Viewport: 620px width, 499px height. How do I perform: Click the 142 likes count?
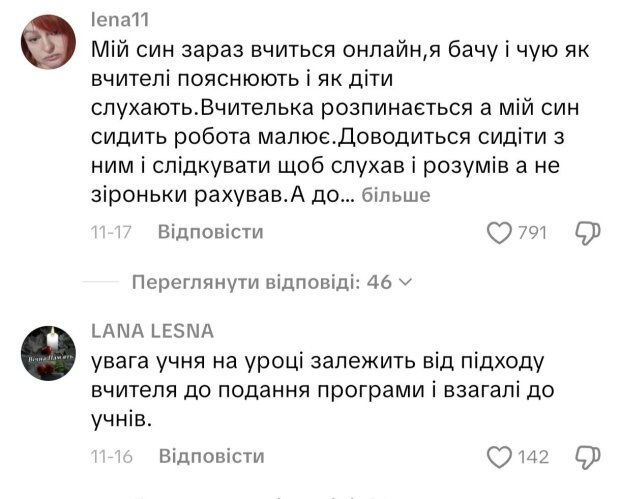(x=533, y=457)
